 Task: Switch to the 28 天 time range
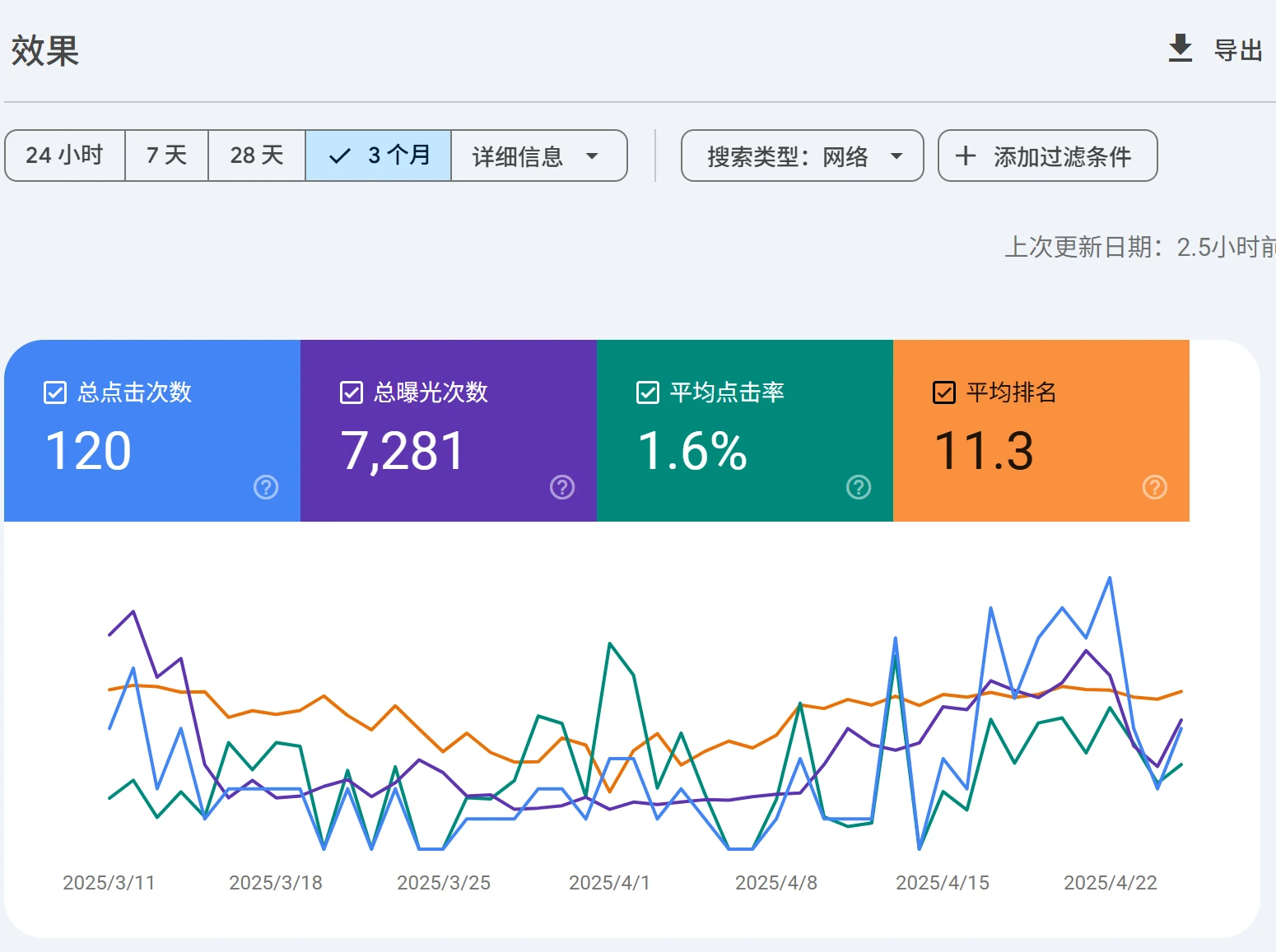tap(256, 156)
